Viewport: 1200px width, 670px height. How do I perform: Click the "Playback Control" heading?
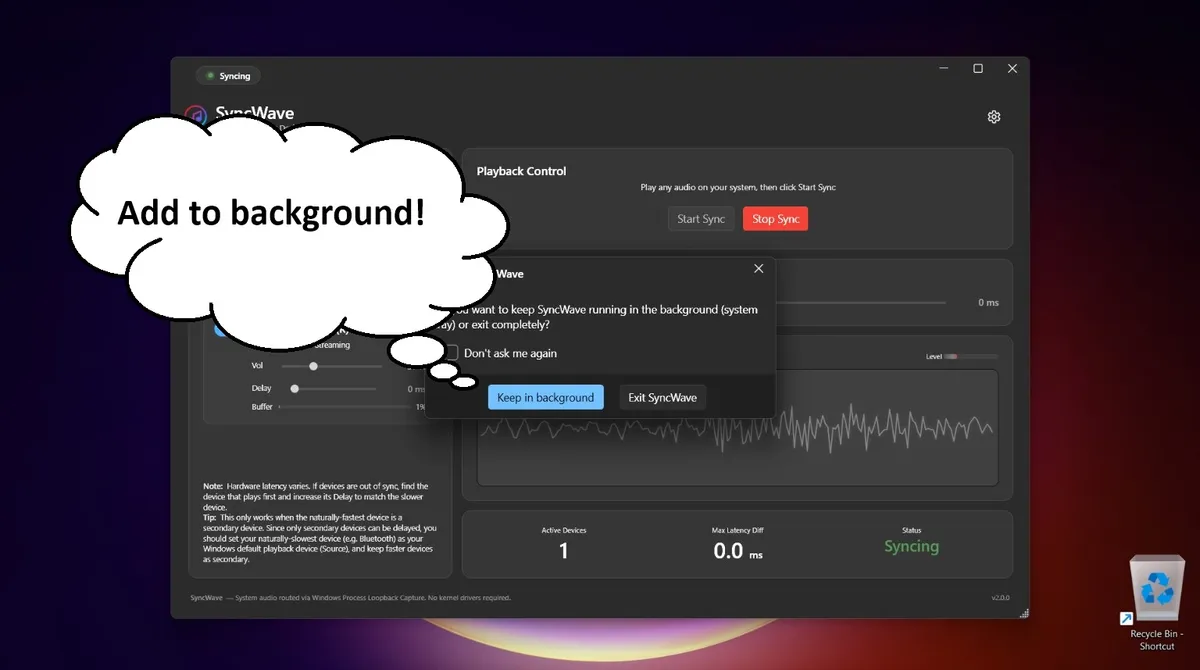[521, 171]
